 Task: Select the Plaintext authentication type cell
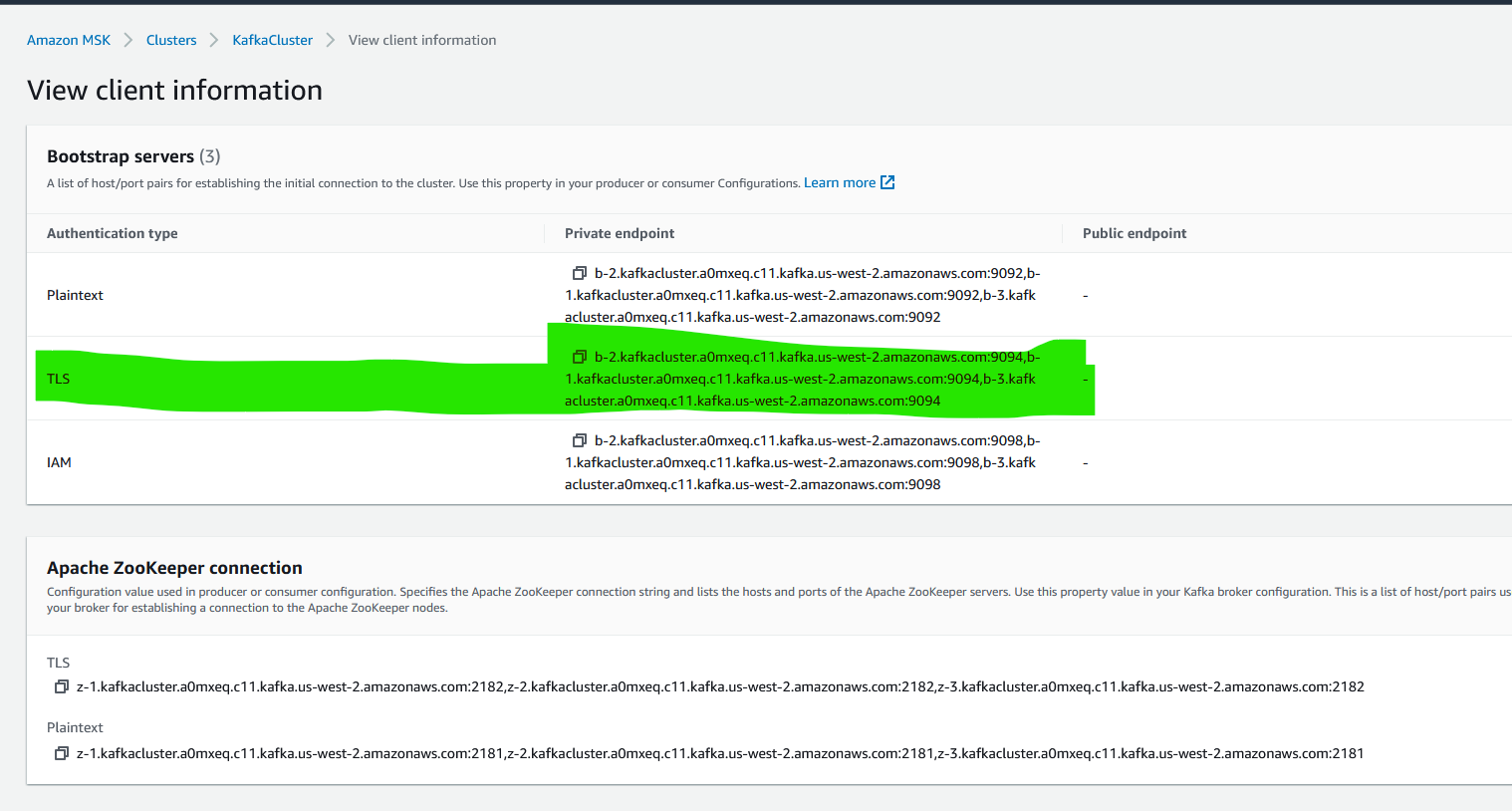[x=75, y=295]
